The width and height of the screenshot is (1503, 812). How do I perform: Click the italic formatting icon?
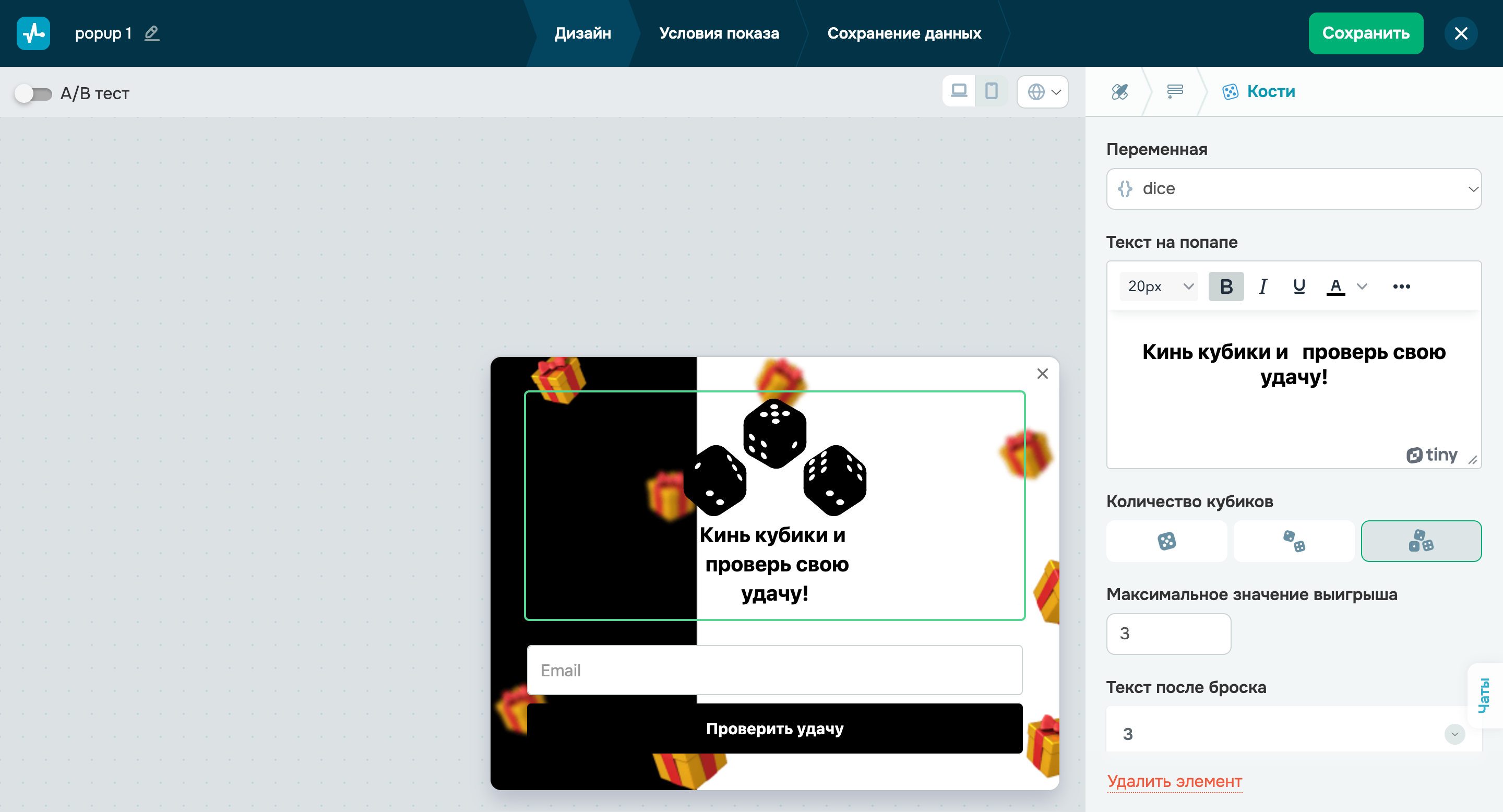pos(1262,286)
